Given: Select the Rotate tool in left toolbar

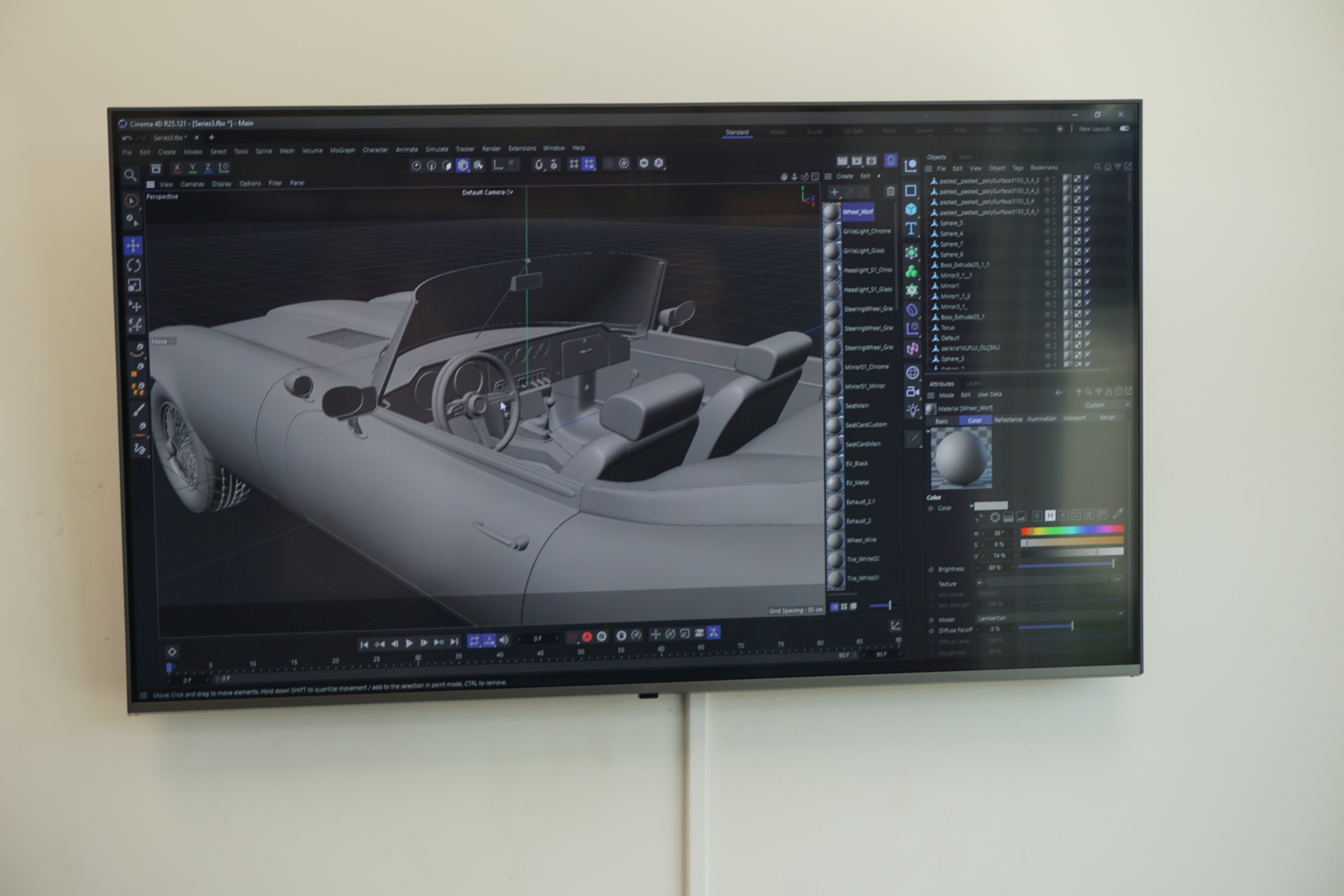Looking at the screenshot, I should [134, 266].
